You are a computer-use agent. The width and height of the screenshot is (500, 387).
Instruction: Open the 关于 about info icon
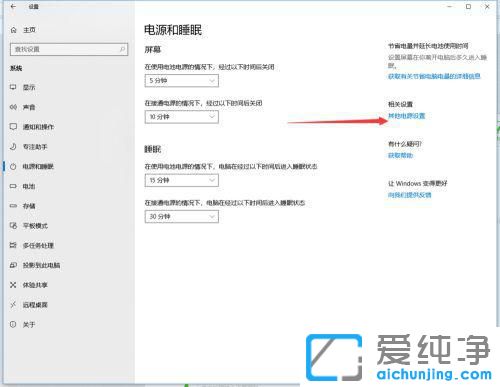(x=13, y=324)
